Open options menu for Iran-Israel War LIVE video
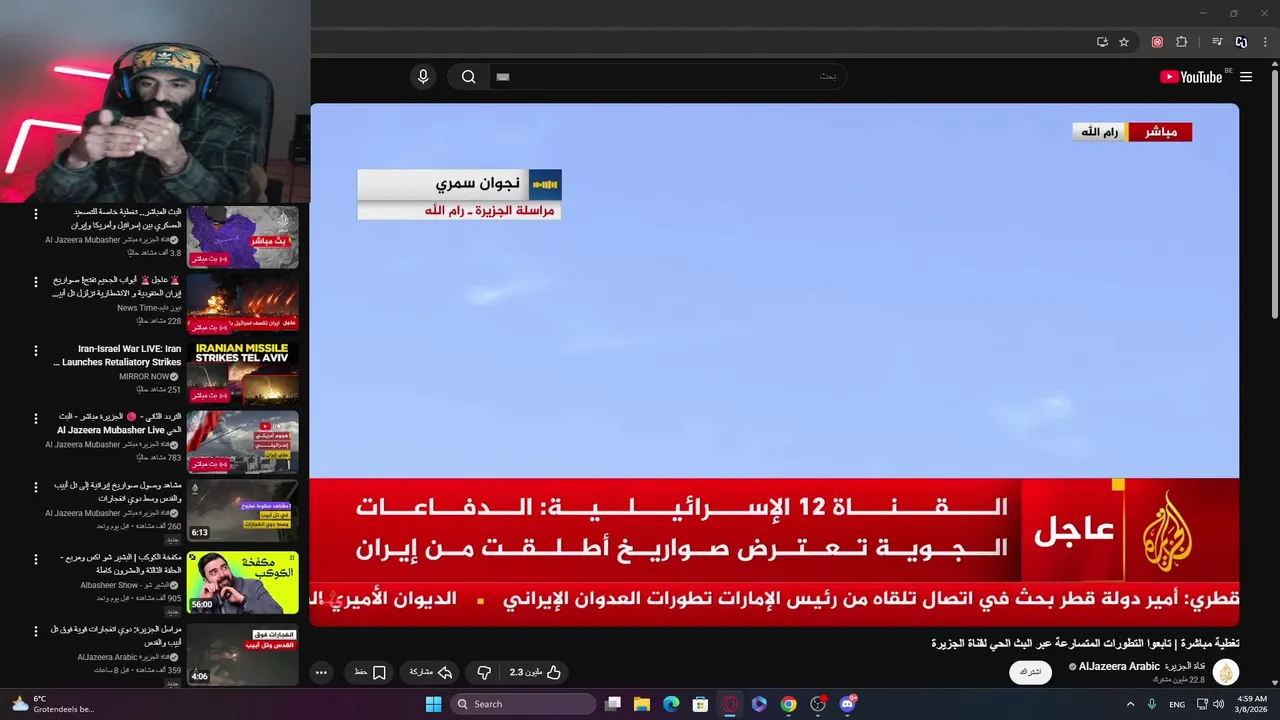 tap(36, 351)
